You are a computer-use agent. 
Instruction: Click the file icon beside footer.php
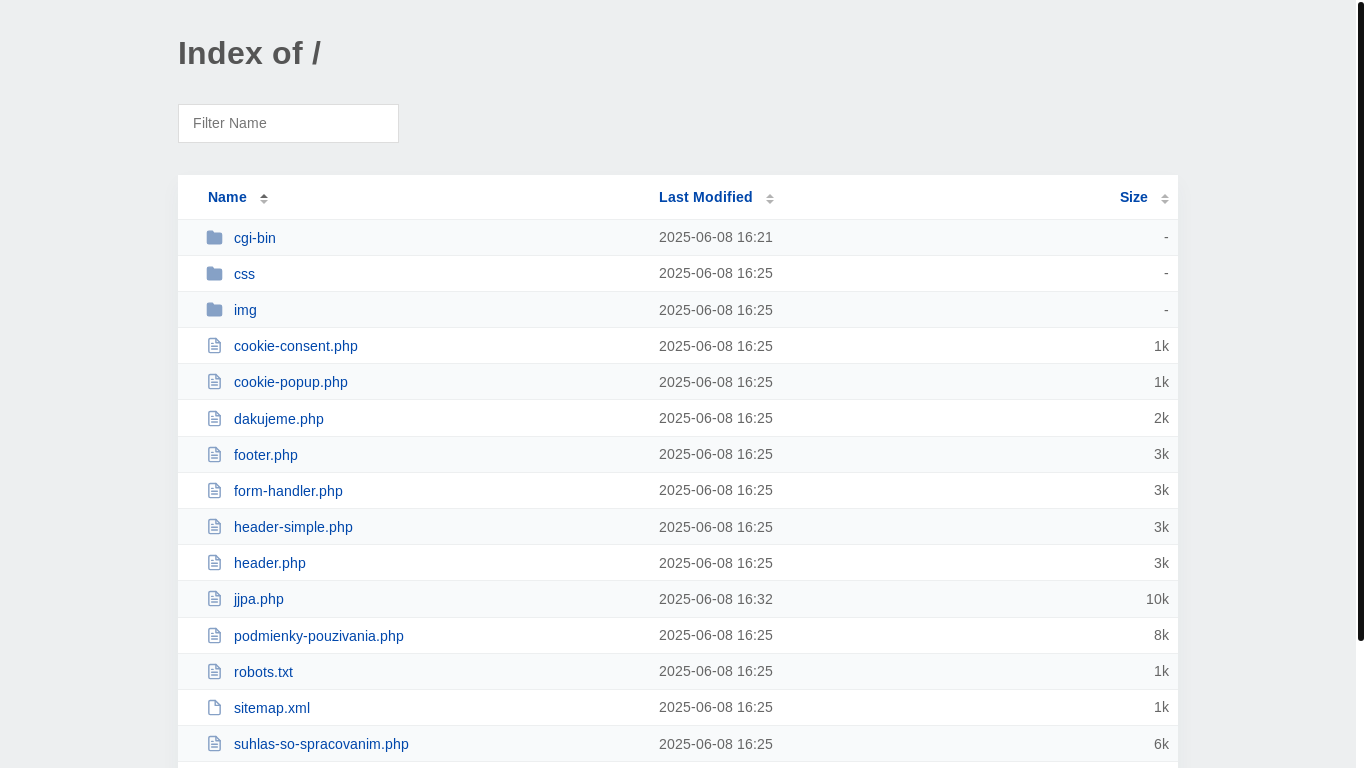214,455
